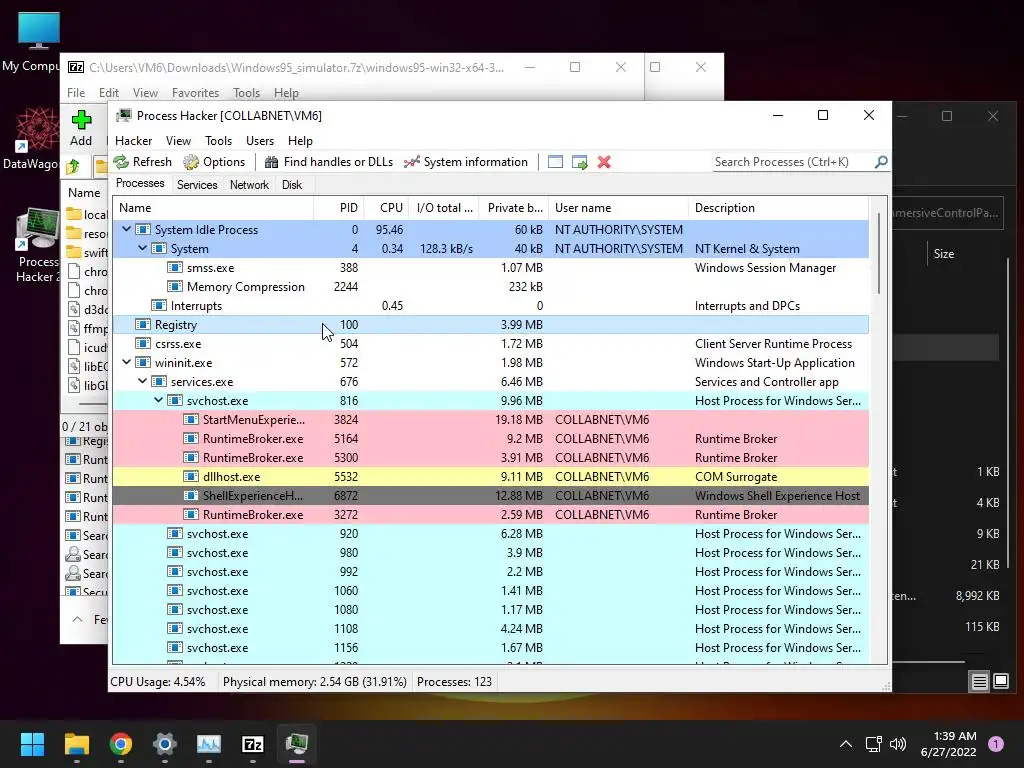Launch Google Chrome from taskbar
This screenshot has height=768, width=1024.
click(121, 744)
